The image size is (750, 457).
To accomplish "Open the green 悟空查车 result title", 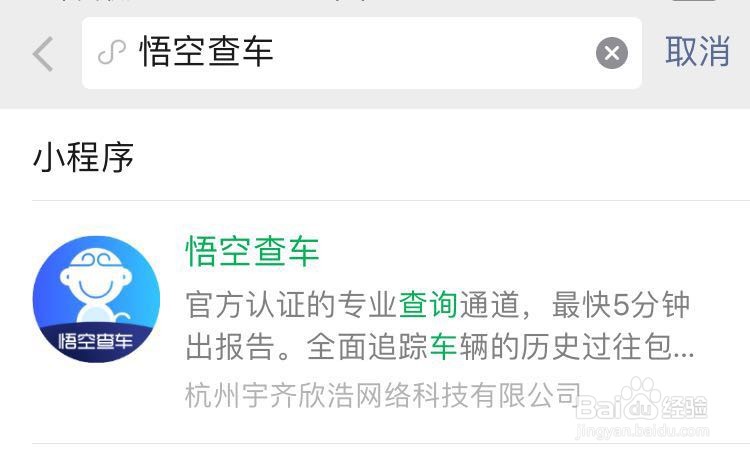I will pyautogui.click(x=252, y=250).
